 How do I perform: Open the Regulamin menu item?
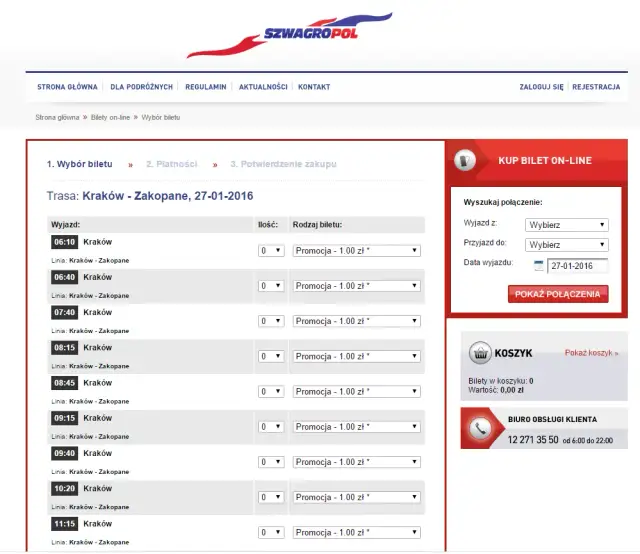(x=206, y=87)
